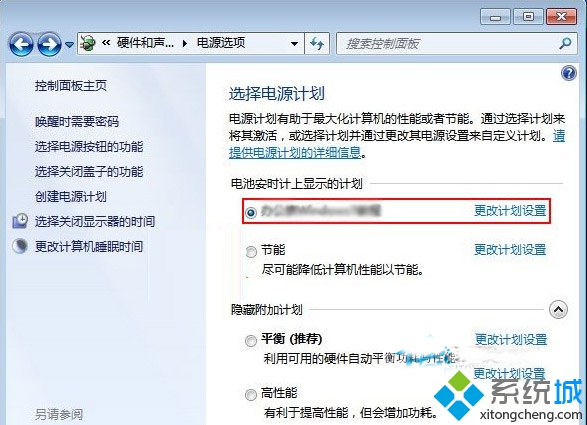Click the moon icon for sleep time
The image size is (587, 425).
coord(20,246)
